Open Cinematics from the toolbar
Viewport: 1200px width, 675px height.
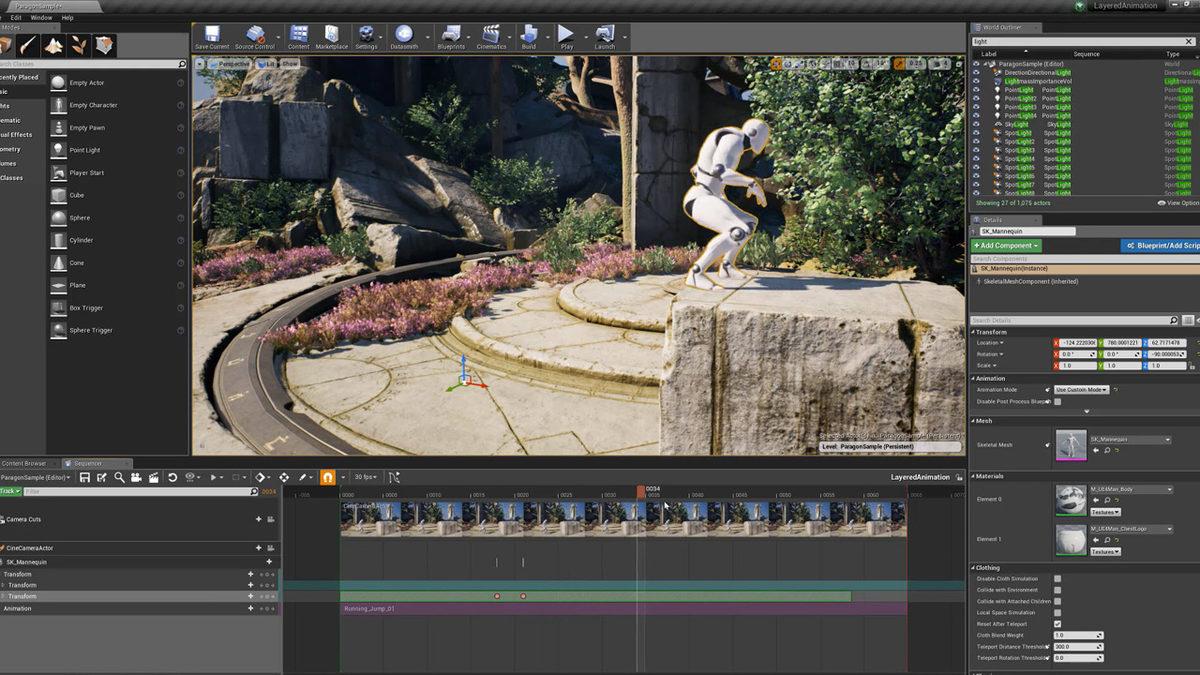tap(491, 36)
